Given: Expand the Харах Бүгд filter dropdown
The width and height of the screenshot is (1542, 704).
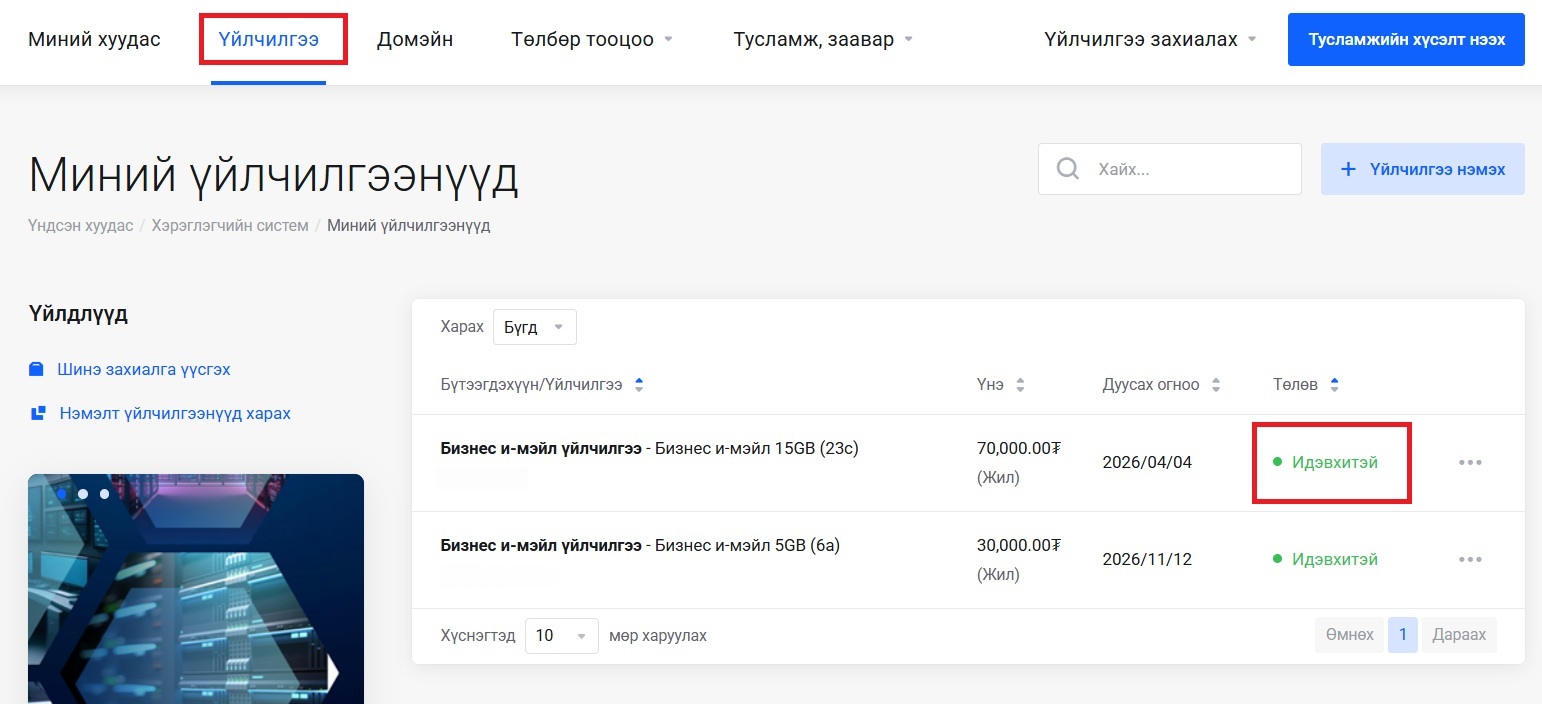Looking at the screenshot, I should [x=534, y=328].
